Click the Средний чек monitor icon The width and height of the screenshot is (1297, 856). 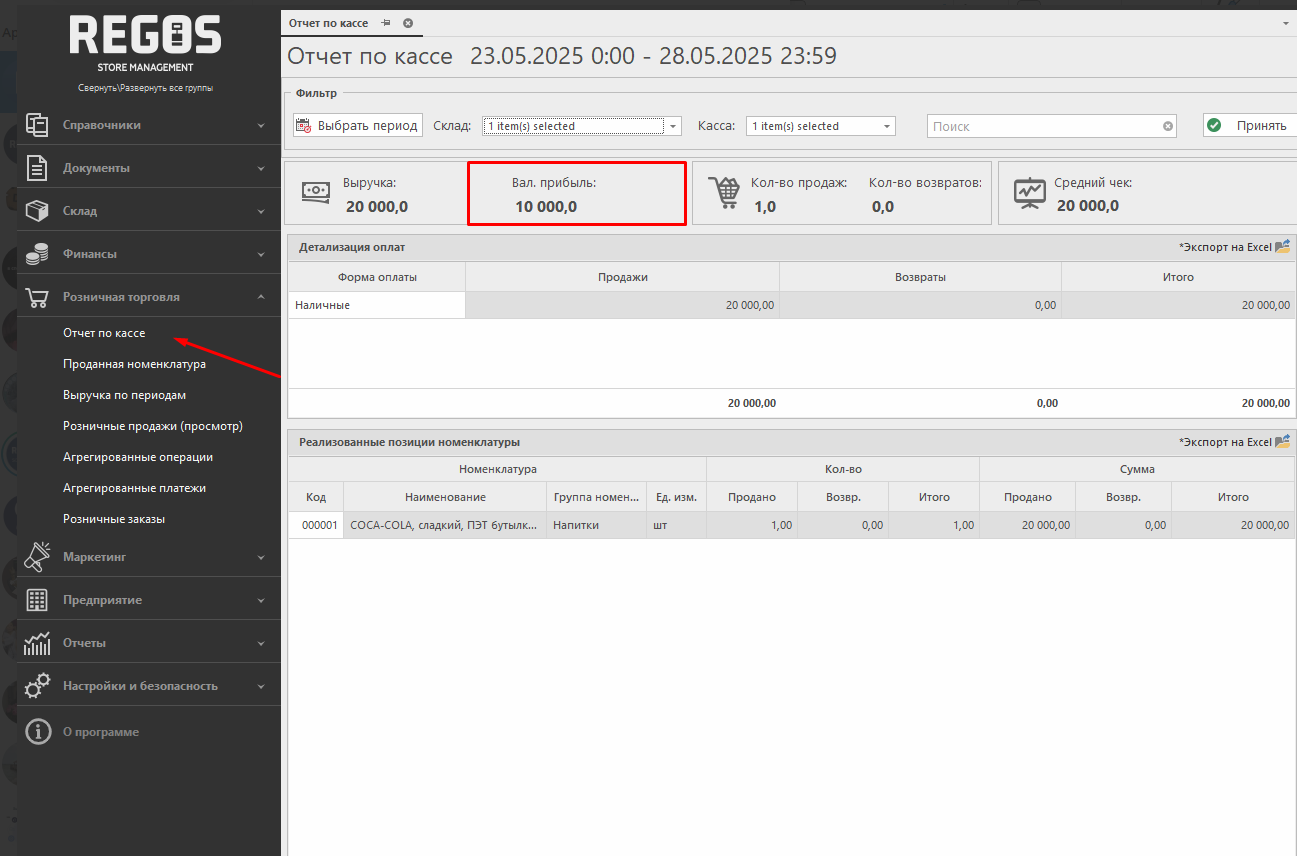1029,192
